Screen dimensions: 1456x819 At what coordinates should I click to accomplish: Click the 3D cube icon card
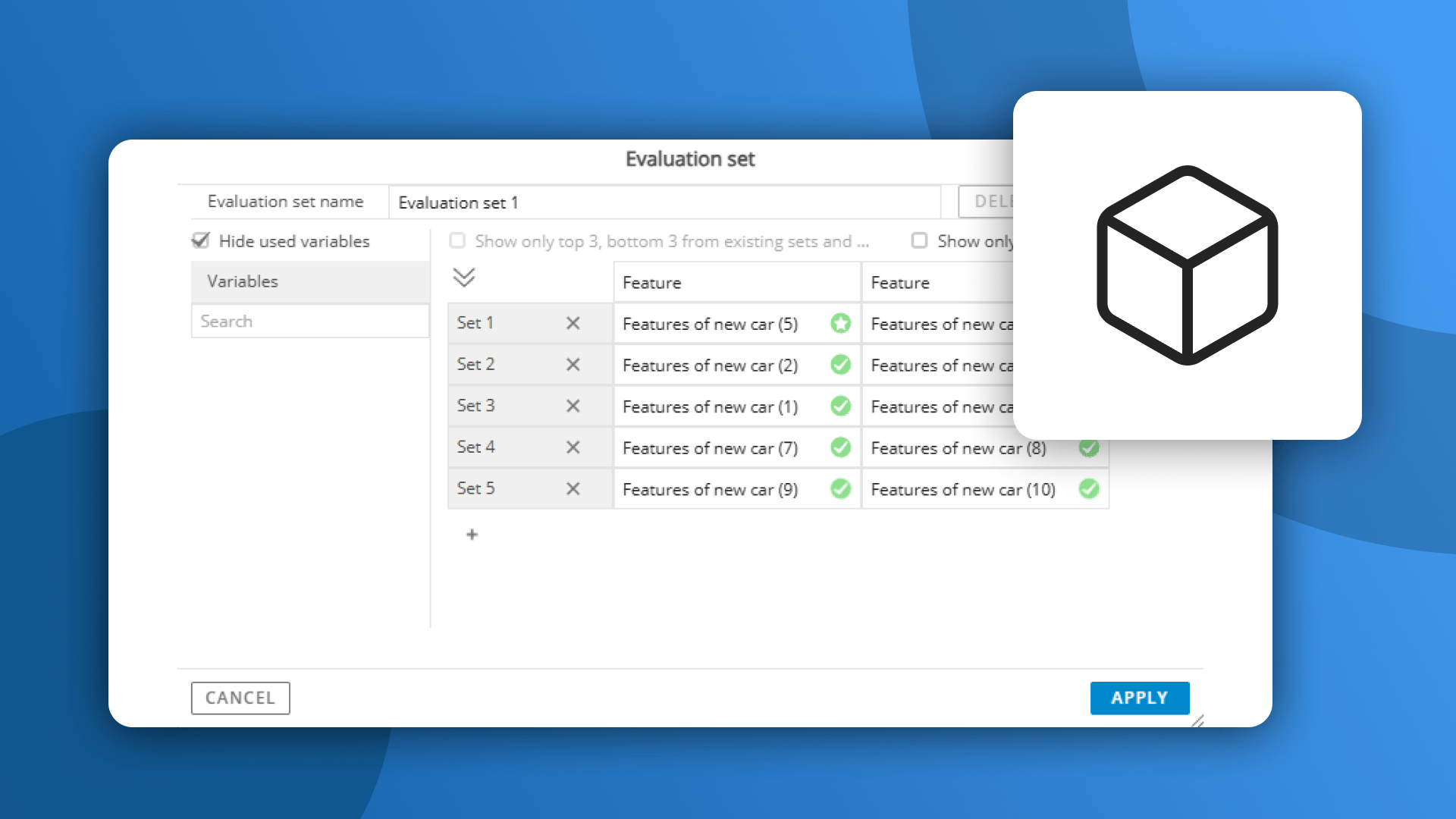[x=1187, y=265]
